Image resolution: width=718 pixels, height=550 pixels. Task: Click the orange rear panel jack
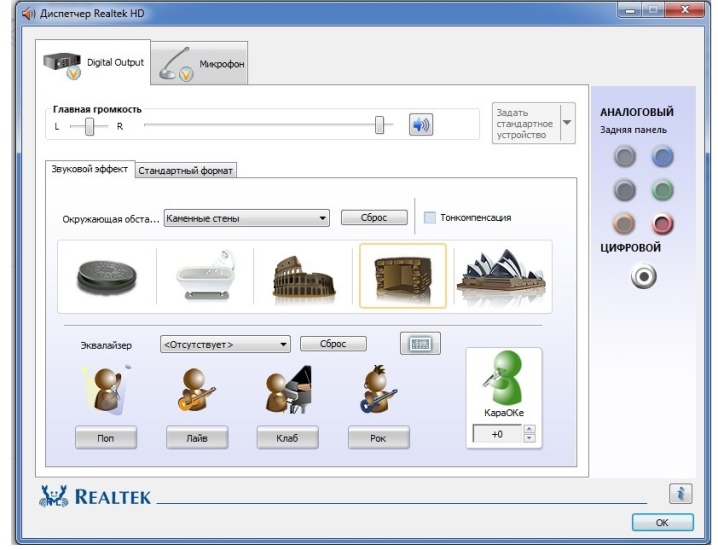click(624, 224)
